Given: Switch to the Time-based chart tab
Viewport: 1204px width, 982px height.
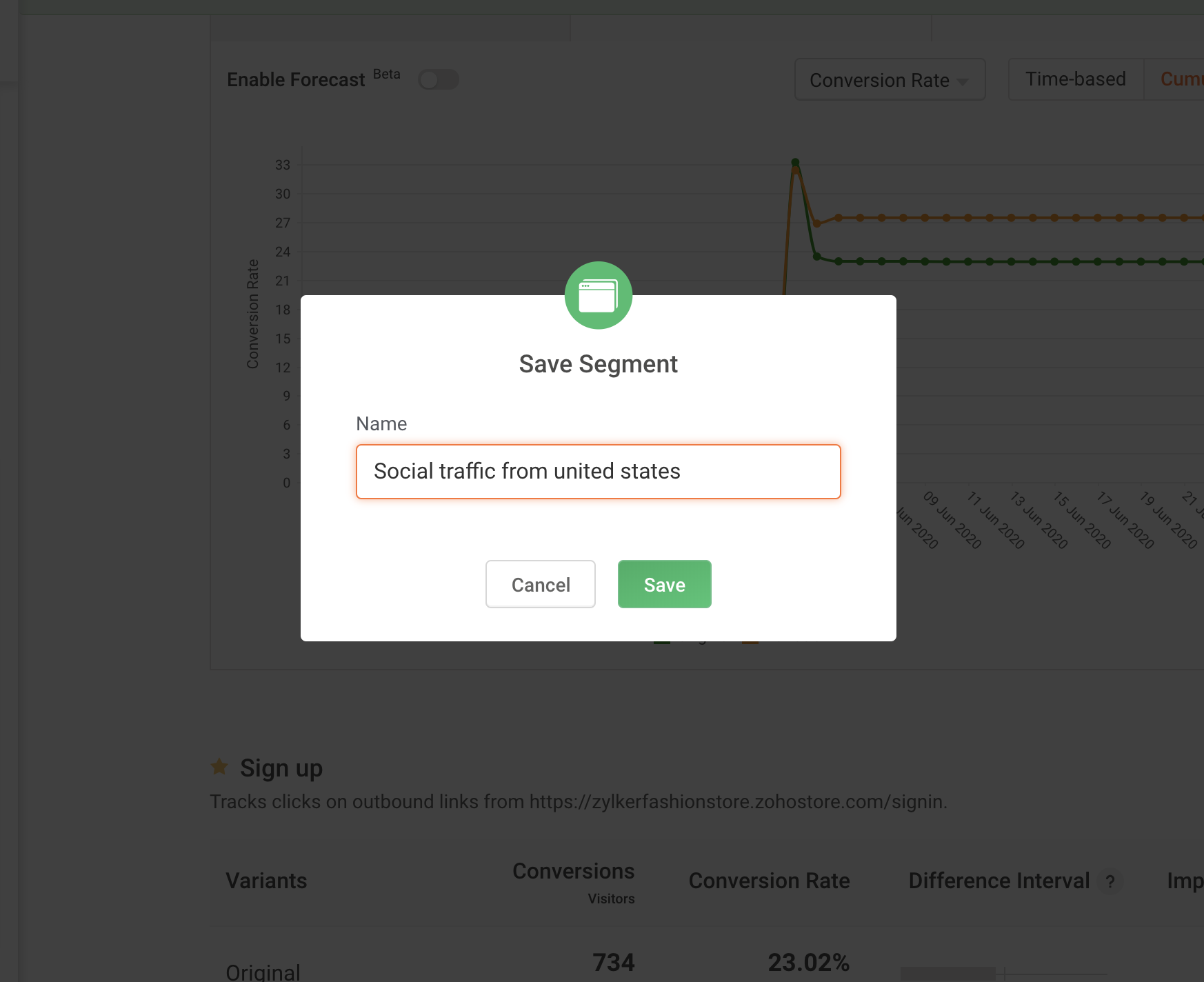Looking at the screenshot, I should coord(1075,79).
